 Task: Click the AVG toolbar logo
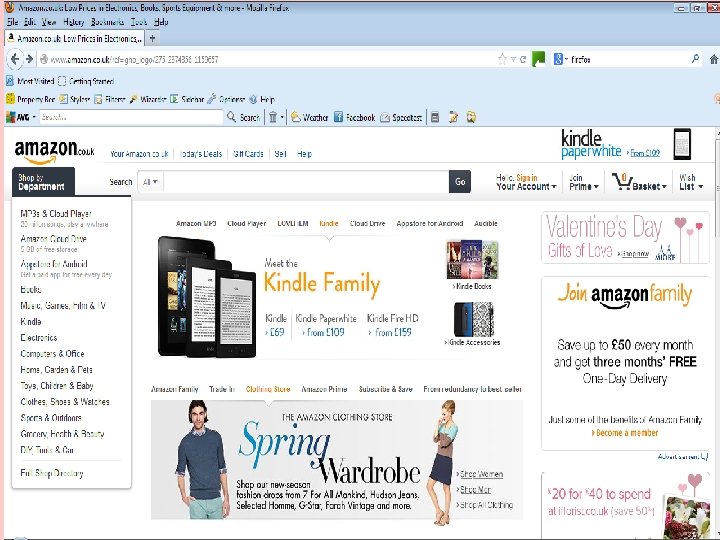(x=17, y=117)
